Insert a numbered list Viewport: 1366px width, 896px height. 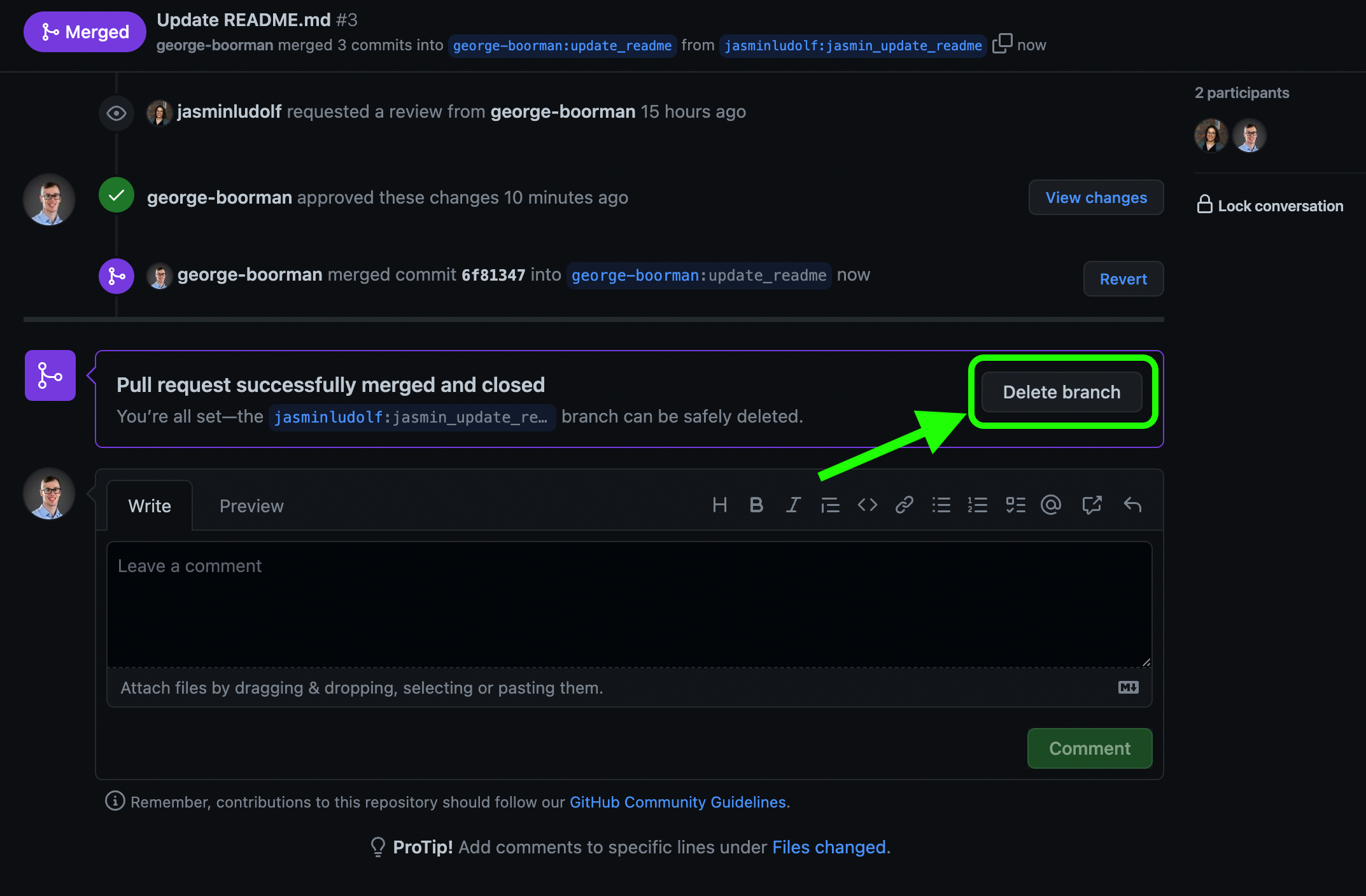tap(978, 505)
